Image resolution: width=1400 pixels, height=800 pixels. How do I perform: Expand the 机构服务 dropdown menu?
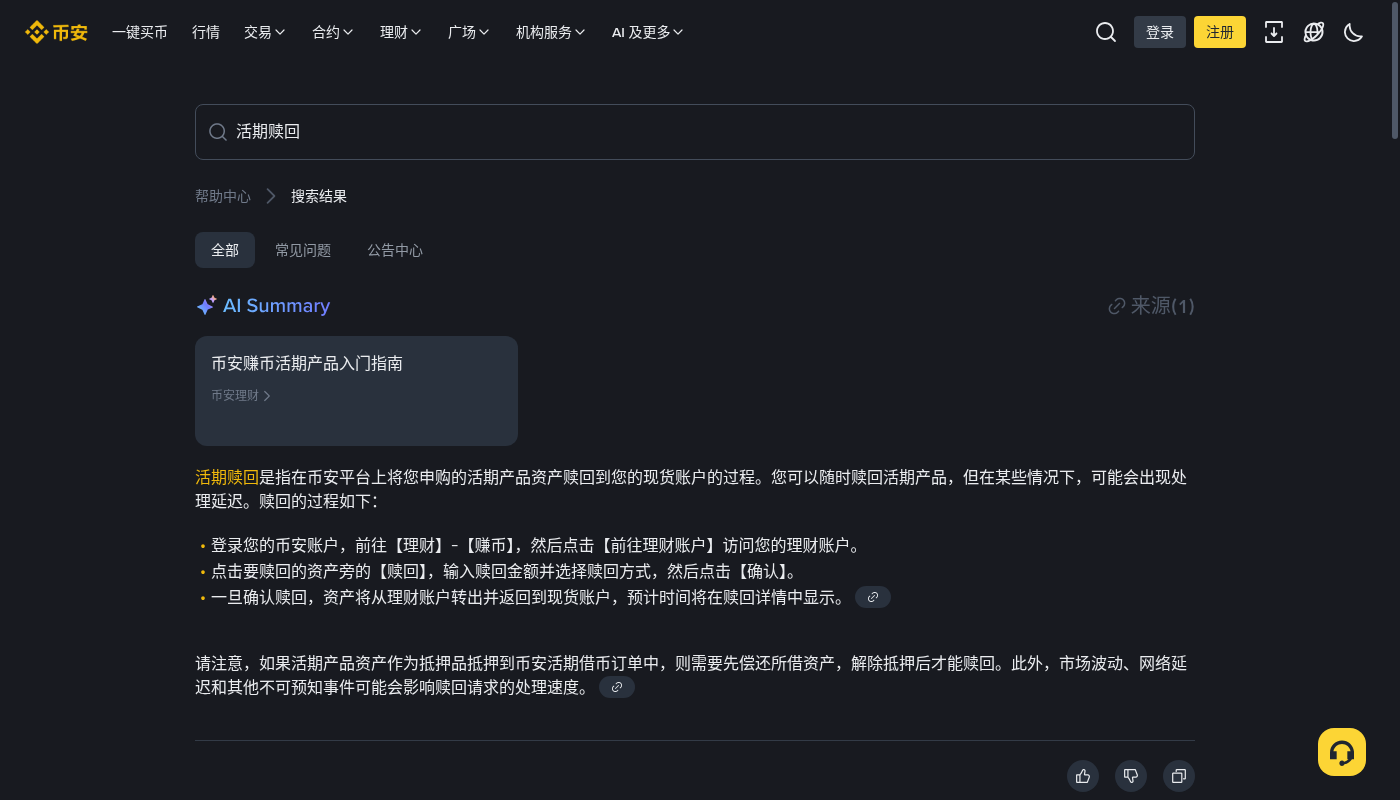[551, 32]
